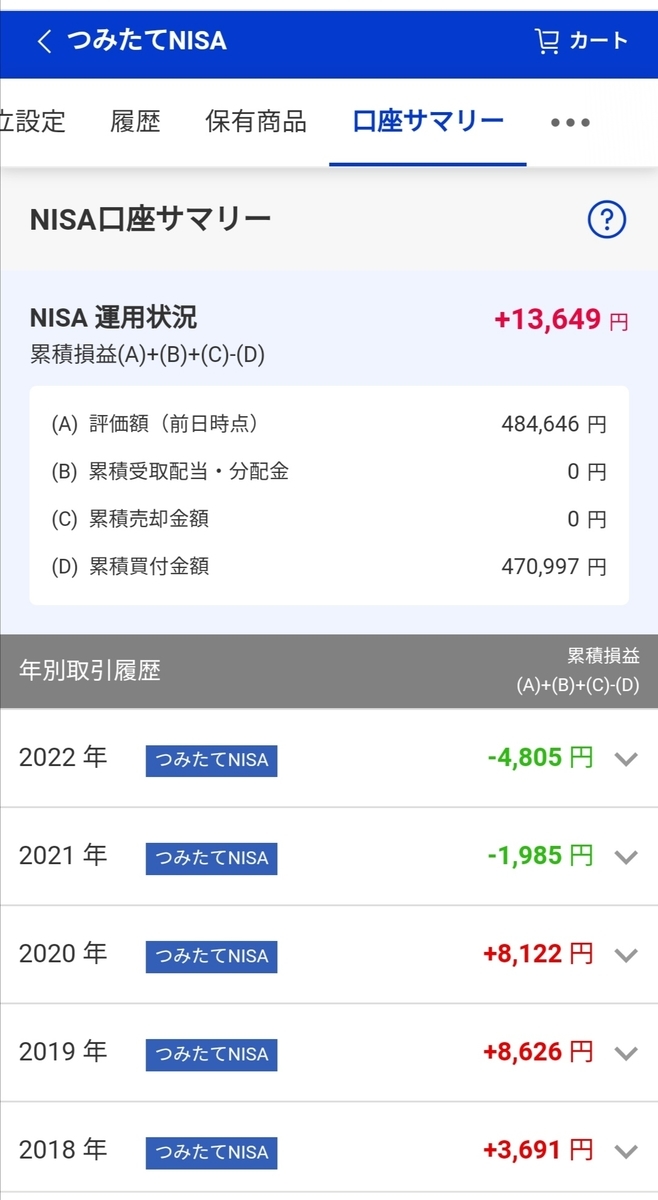Open the cart icon
The image size is (658, 1200).
547,41
